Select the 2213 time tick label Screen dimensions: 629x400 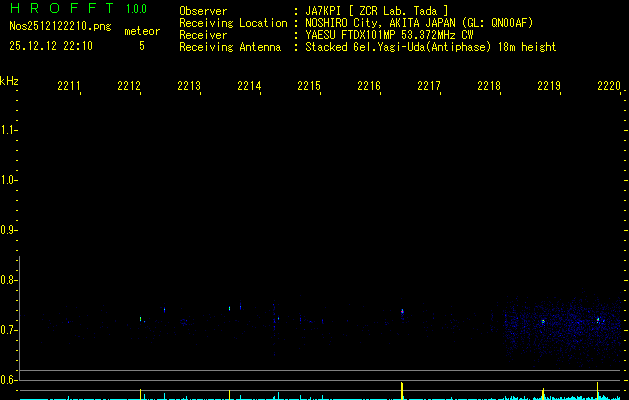point(189,87)
